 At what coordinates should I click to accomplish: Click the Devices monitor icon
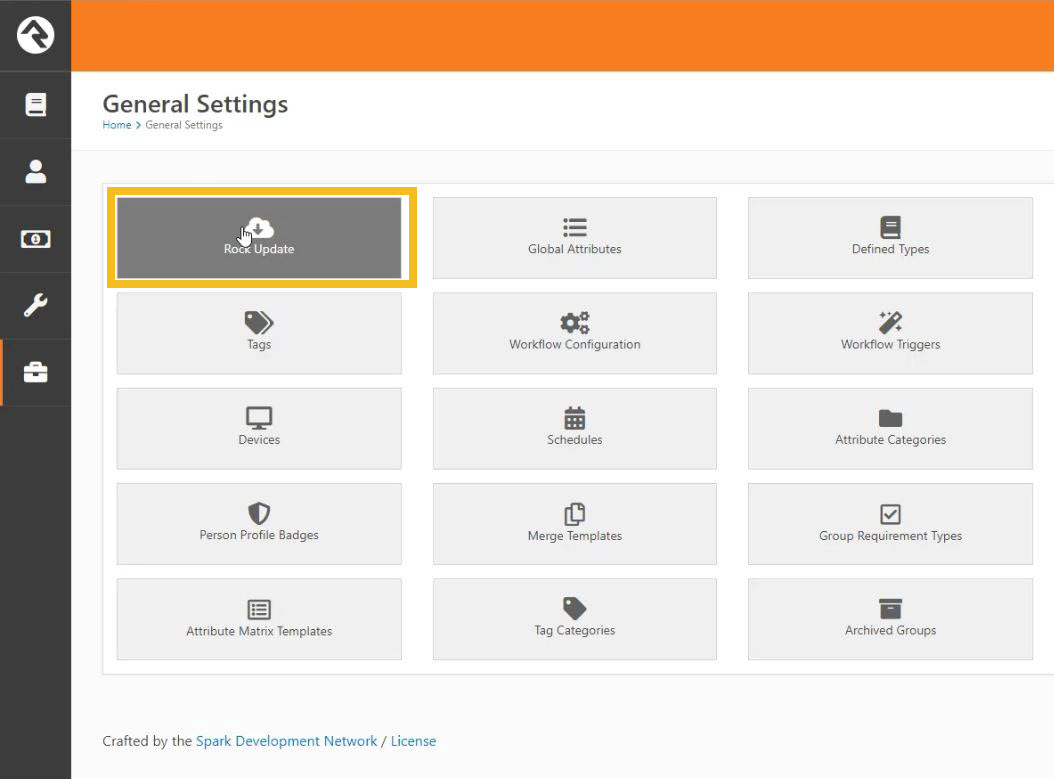pyautogui.click(x=259, y=418)
